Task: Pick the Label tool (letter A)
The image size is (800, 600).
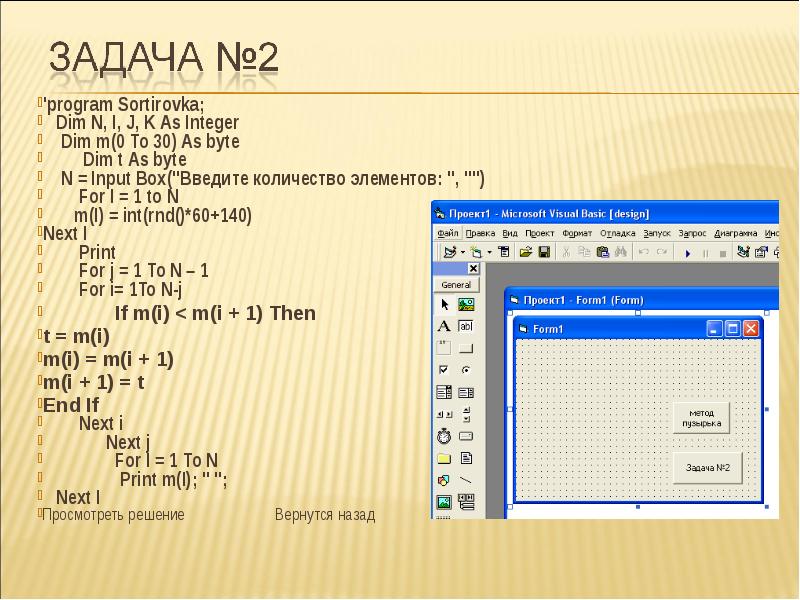Action: click(x=444, y=327)
